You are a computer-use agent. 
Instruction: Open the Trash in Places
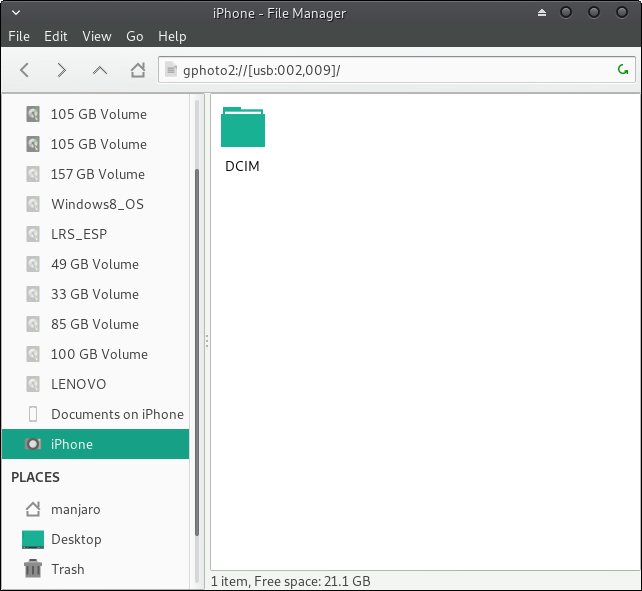pos(95,569)
